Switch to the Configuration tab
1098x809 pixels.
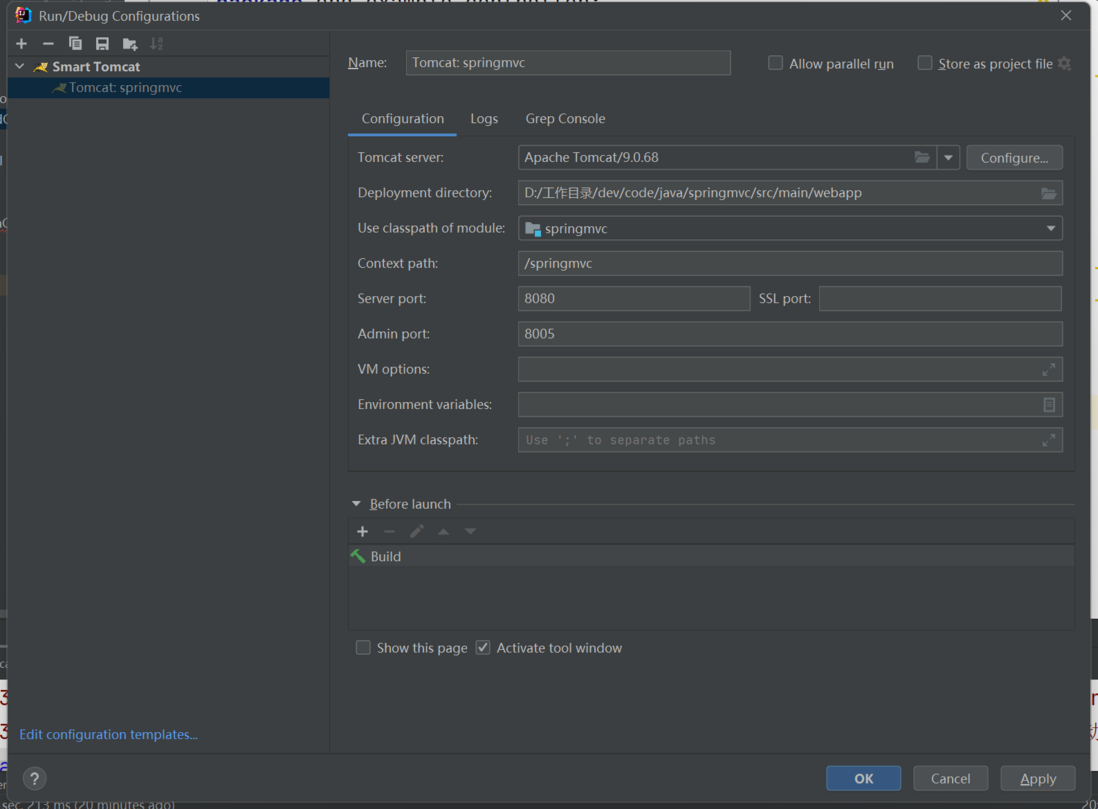pyautogui.click(x=403, y=118)
